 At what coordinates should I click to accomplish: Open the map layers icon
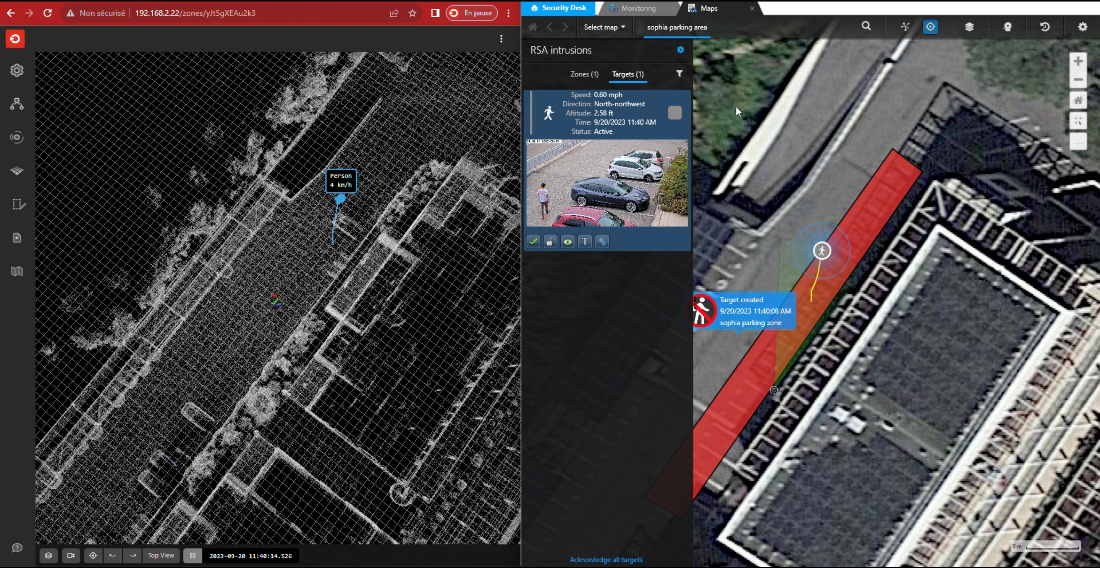970,27
